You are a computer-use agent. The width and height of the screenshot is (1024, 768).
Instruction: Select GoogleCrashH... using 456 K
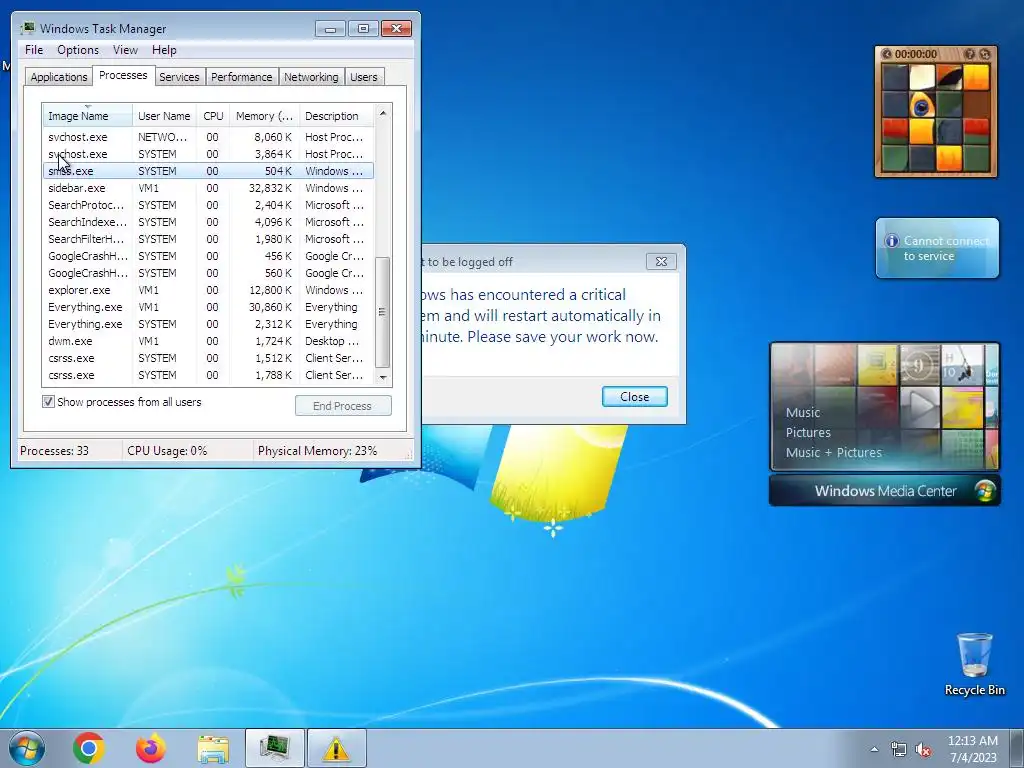[x=208, y=256]
